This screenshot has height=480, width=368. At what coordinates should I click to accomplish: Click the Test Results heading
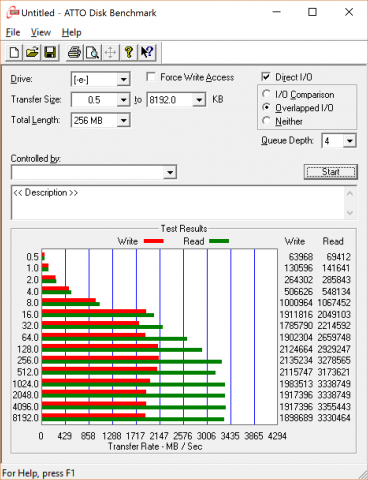click(184, 229)
